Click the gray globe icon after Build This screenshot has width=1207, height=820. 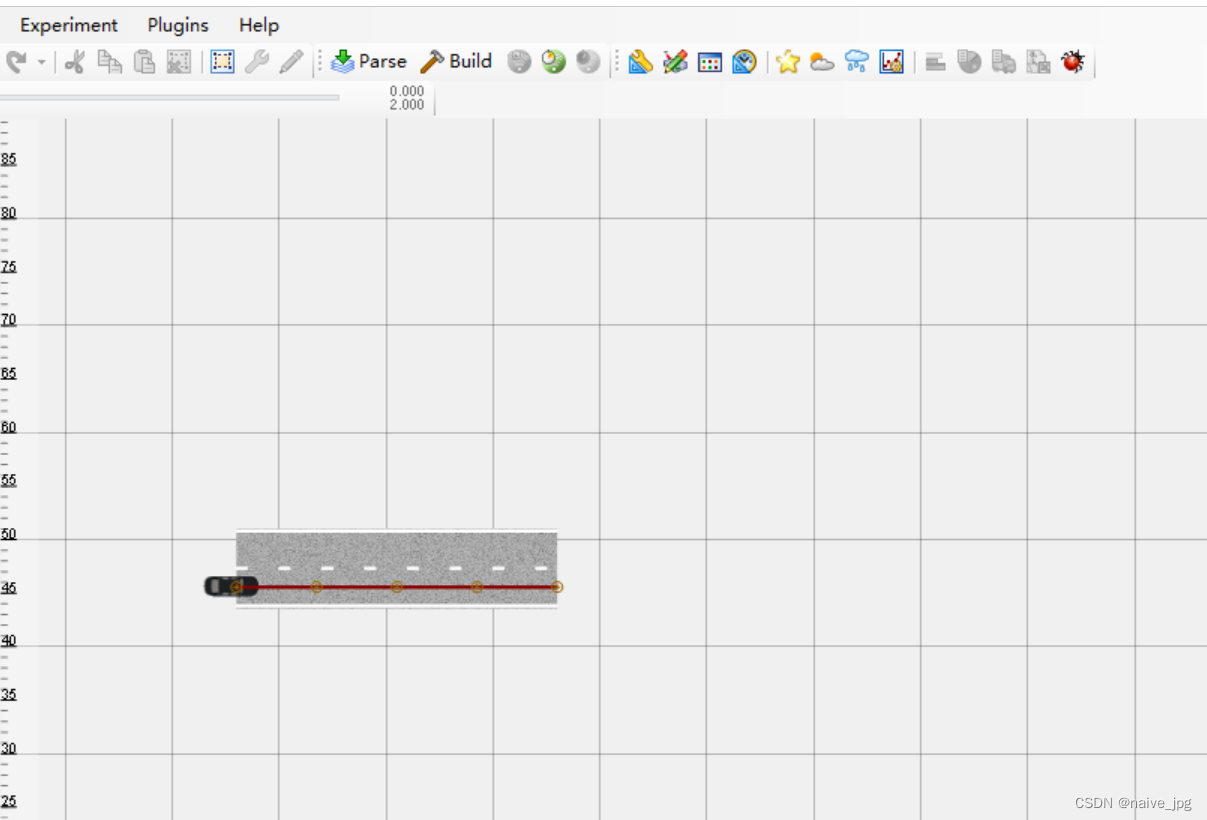519,62
